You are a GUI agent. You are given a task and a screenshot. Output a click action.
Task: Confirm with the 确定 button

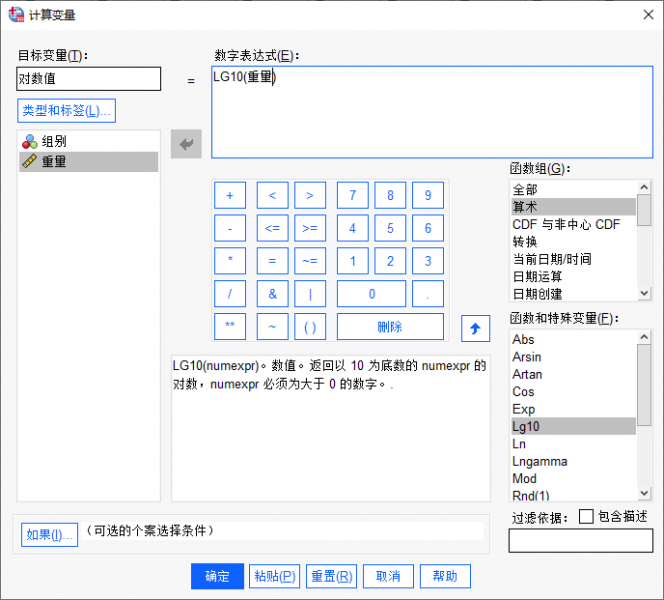pos(217,576)
